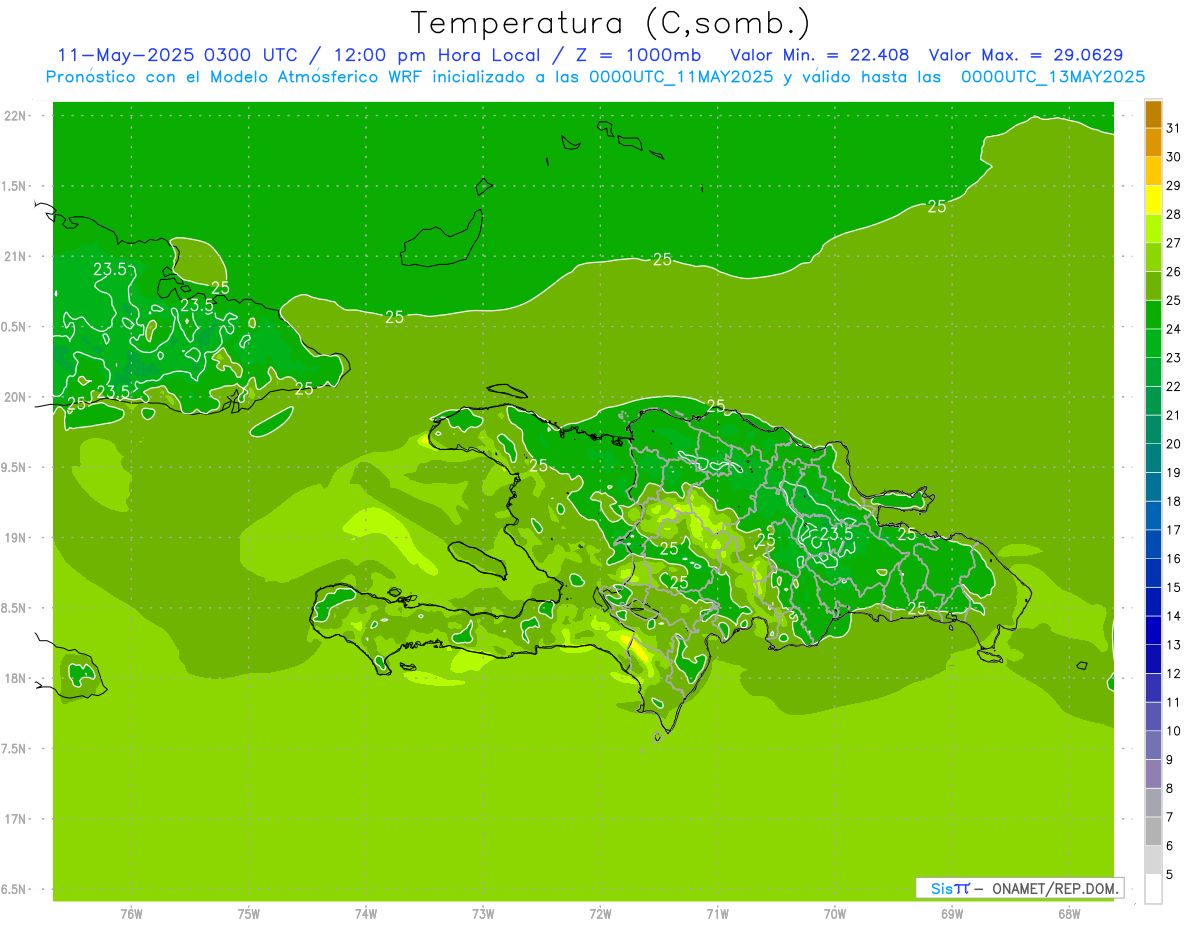
Task: Click the "18" value on the color scale
Action: 1173,501
